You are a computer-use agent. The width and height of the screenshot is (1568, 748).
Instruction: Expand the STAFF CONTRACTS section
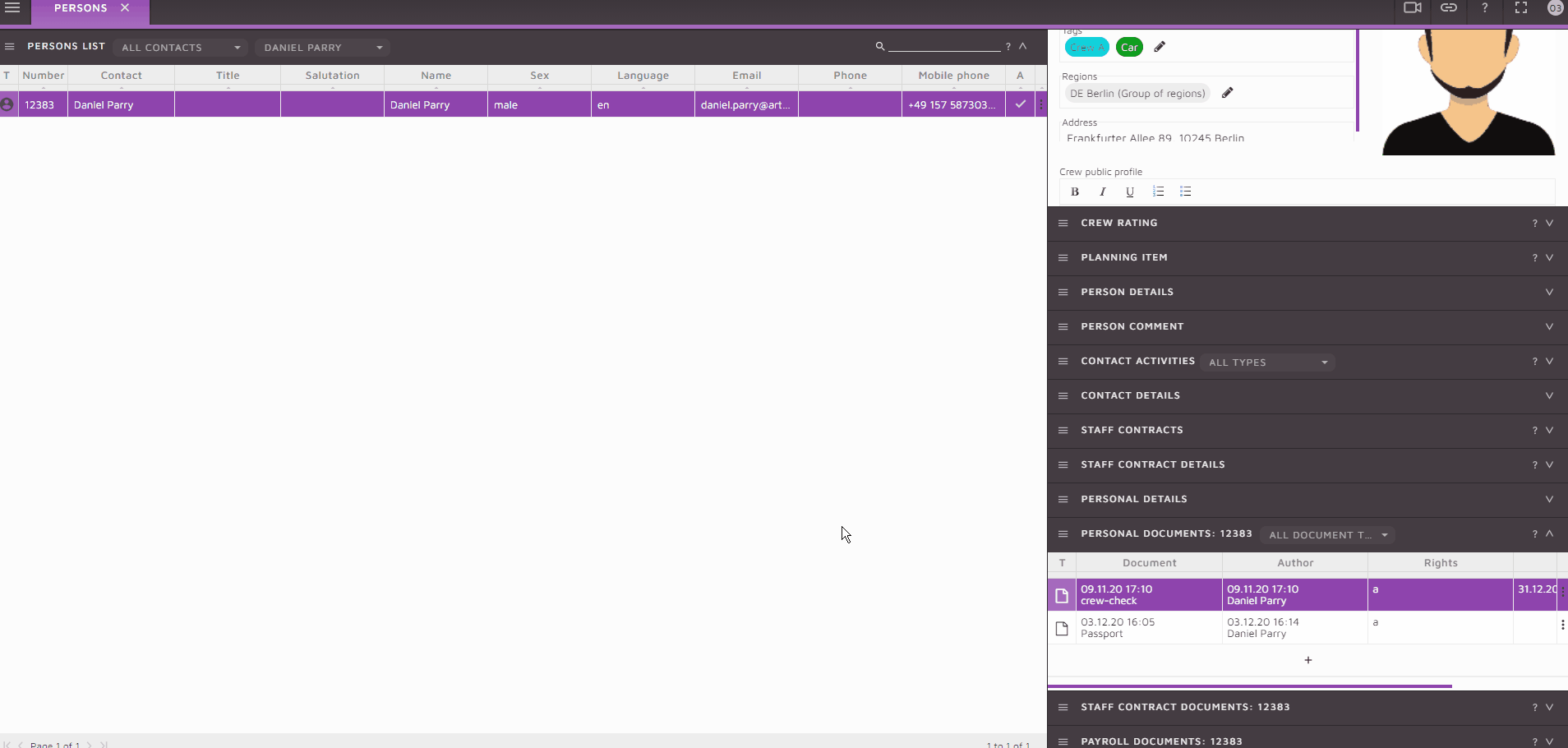click(x=1549, y=430)
